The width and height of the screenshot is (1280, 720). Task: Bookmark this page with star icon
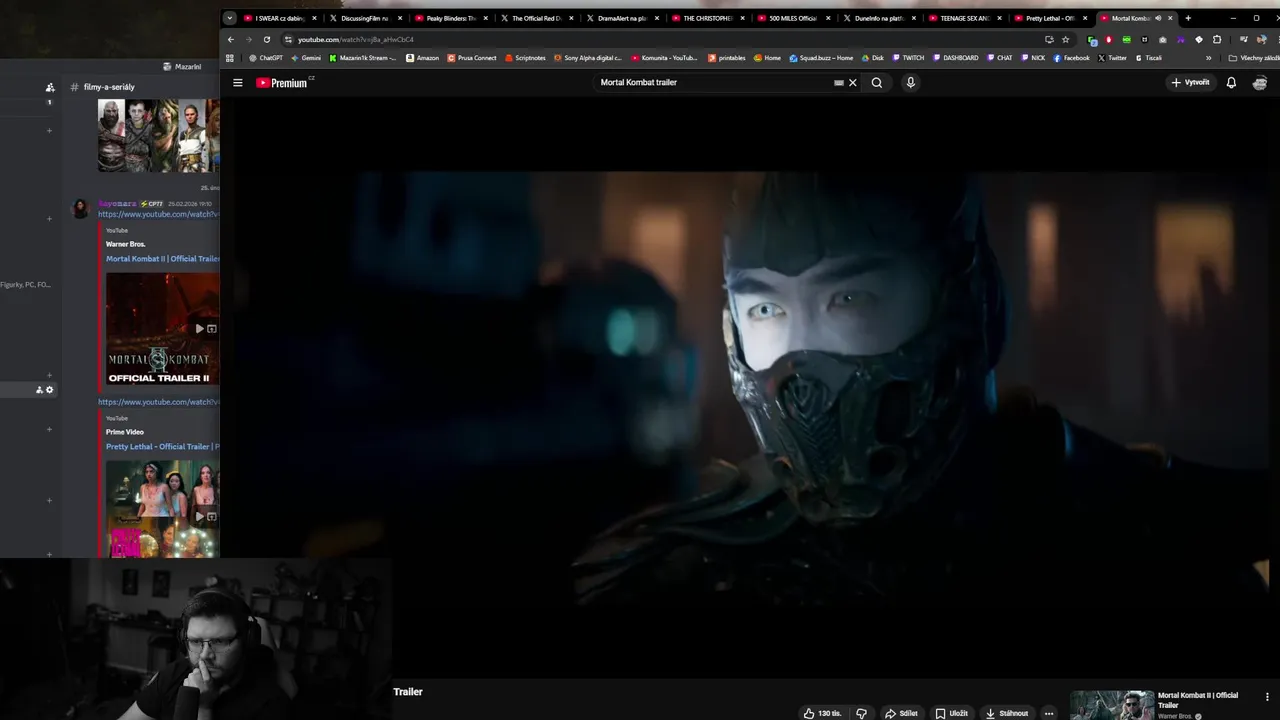point(1066,40)
